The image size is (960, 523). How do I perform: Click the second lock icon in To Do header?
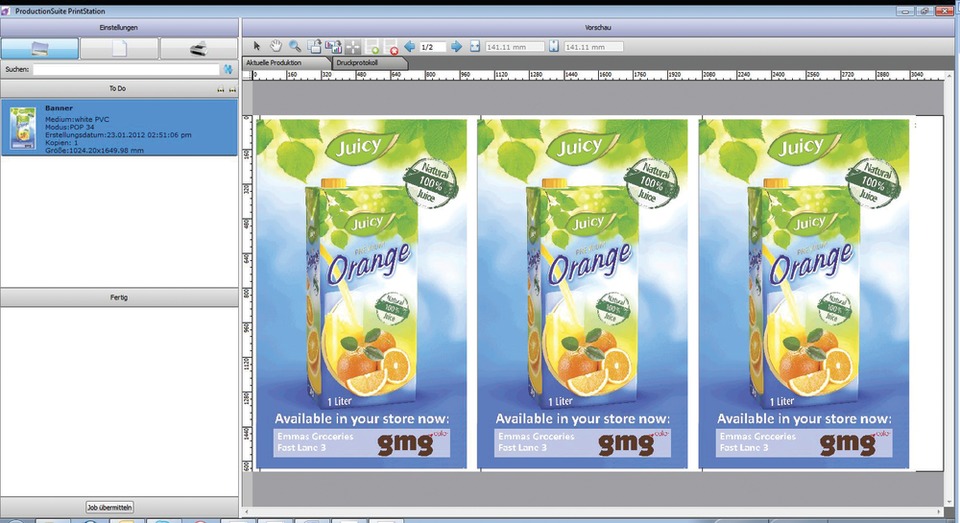(x=232, y=89)
